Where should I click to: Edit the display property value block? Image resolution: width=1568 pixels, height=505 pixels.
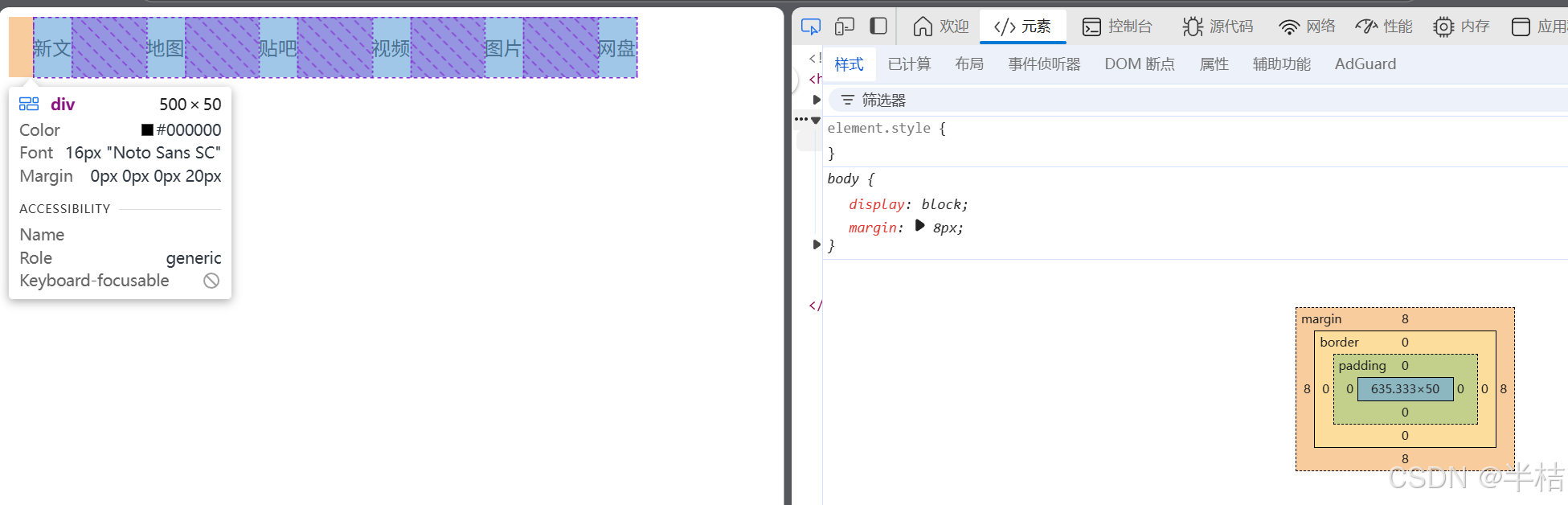(x=942, y=204)
